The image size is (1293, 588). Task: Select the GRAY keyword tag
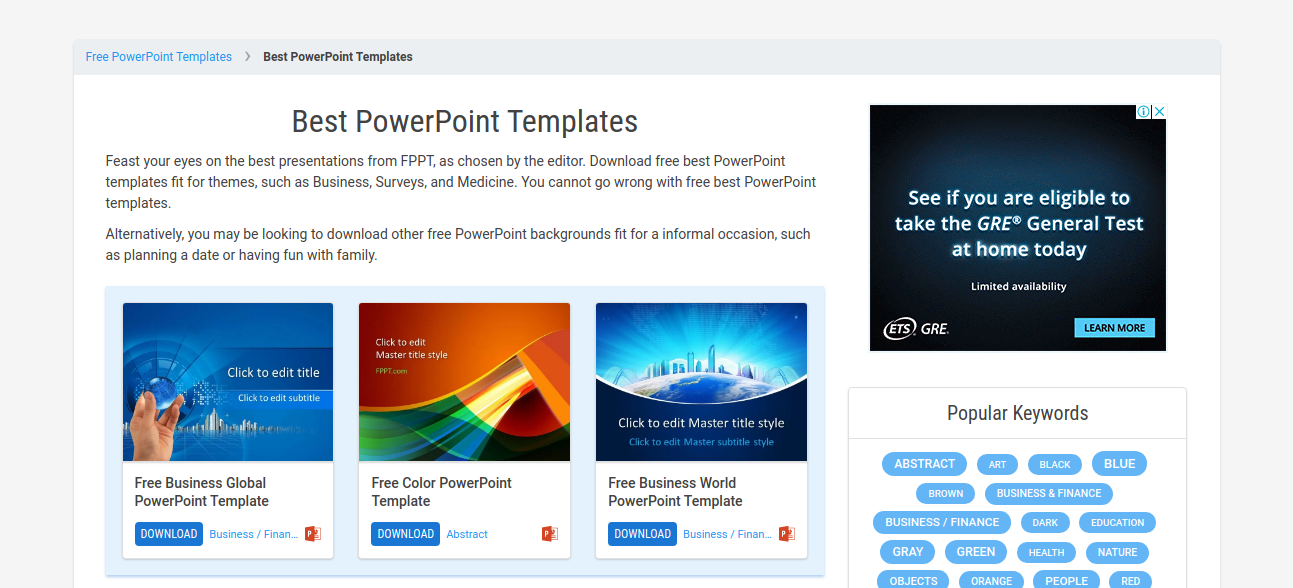908,552
